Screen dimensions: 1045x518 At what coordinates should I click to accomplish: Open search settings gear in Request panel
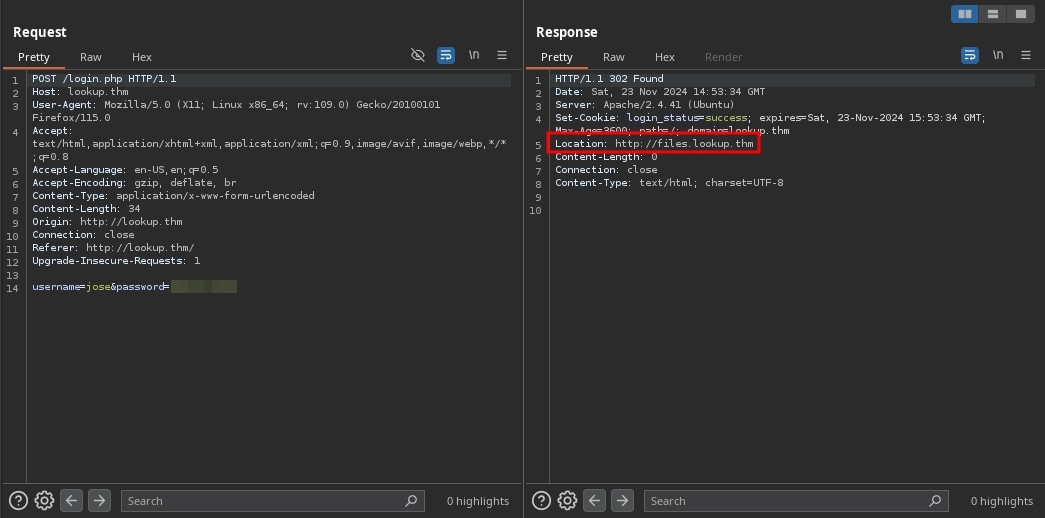[x=44, y=501]
